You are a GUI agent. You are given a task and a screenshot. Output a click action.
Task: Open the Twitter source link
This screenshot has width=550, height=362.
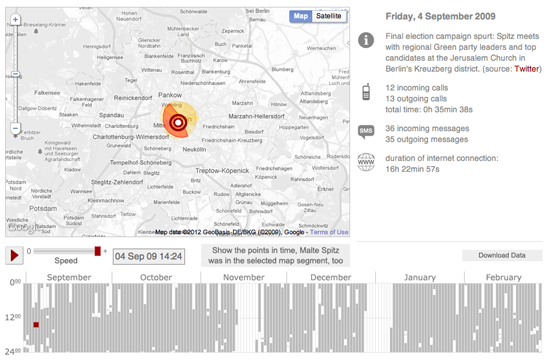click(526, 69)
